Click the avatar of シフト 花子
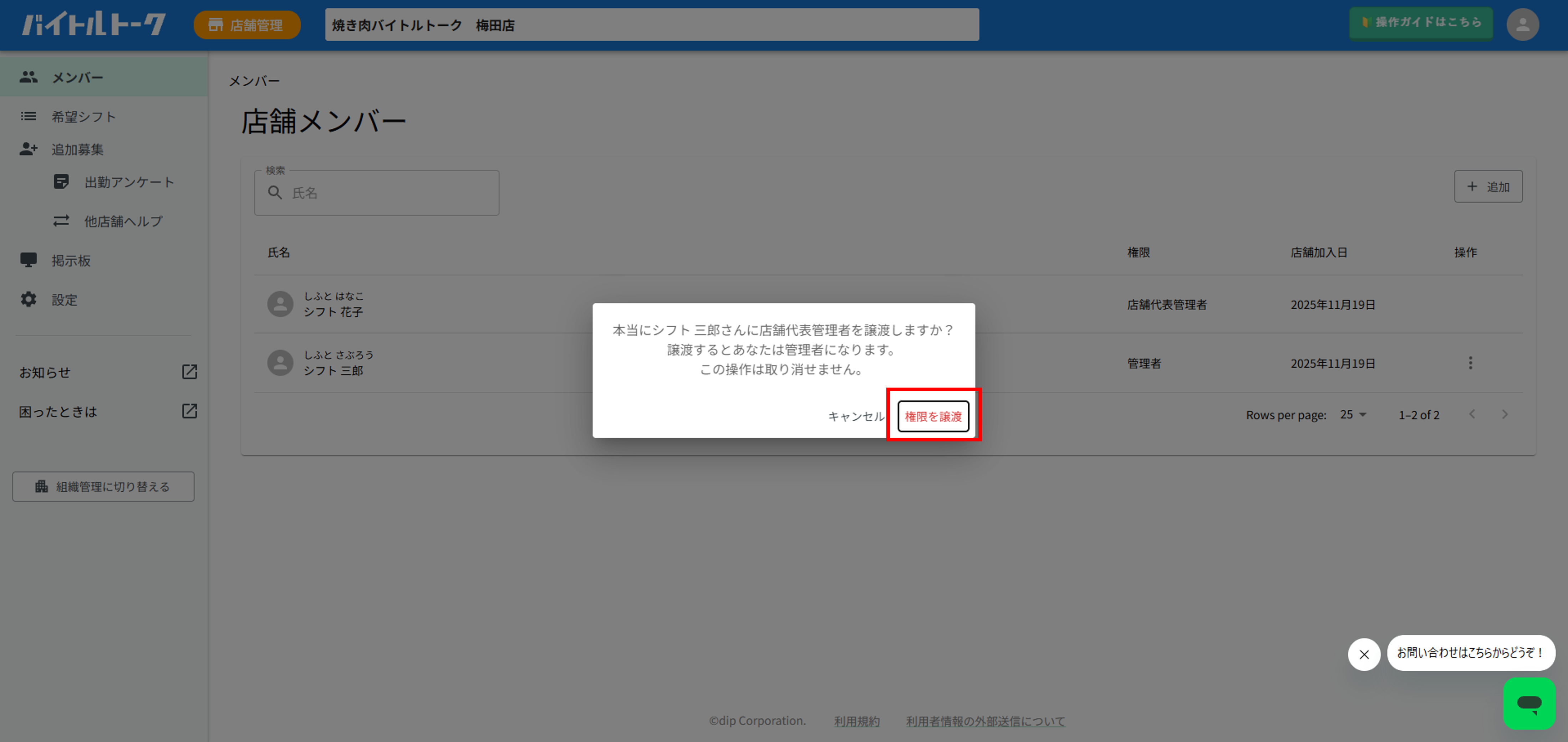 tap(280, 304)
